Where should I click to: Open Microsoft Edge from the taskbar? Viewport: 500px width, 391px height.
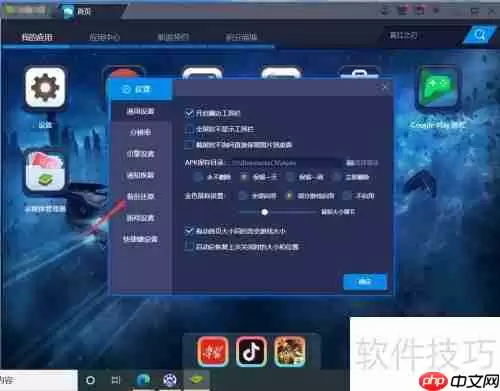(x=143, y=380)
